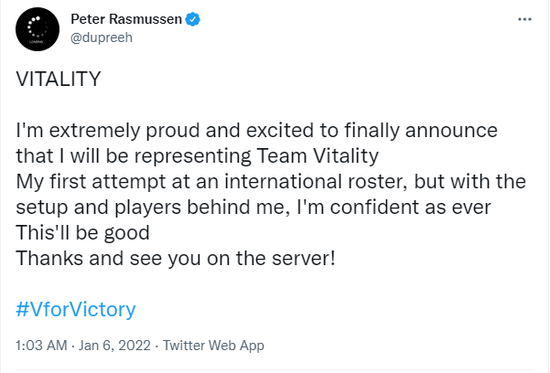Open the Peter Rasmussen display name
This screenshot has width=550, height=373.
(126, 19)
